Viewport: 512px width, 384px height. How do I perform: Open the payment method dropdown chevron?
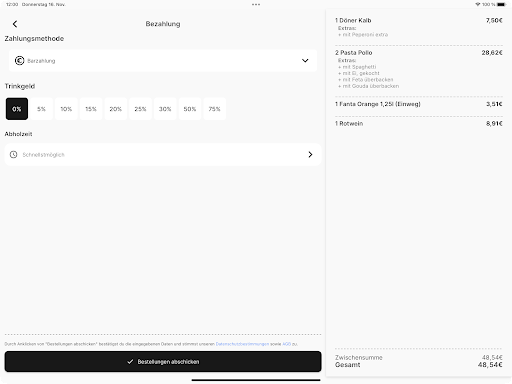point(305,61)
